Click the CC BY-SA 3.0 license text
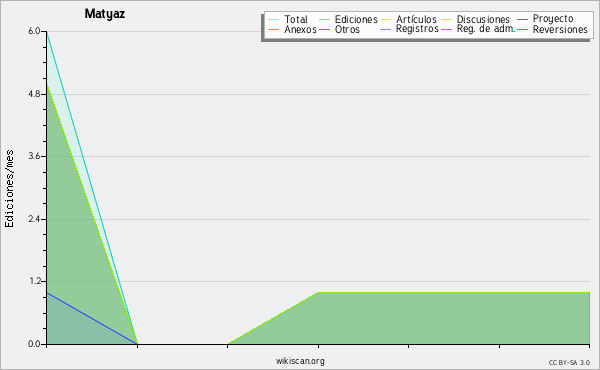 click(569, 362)
